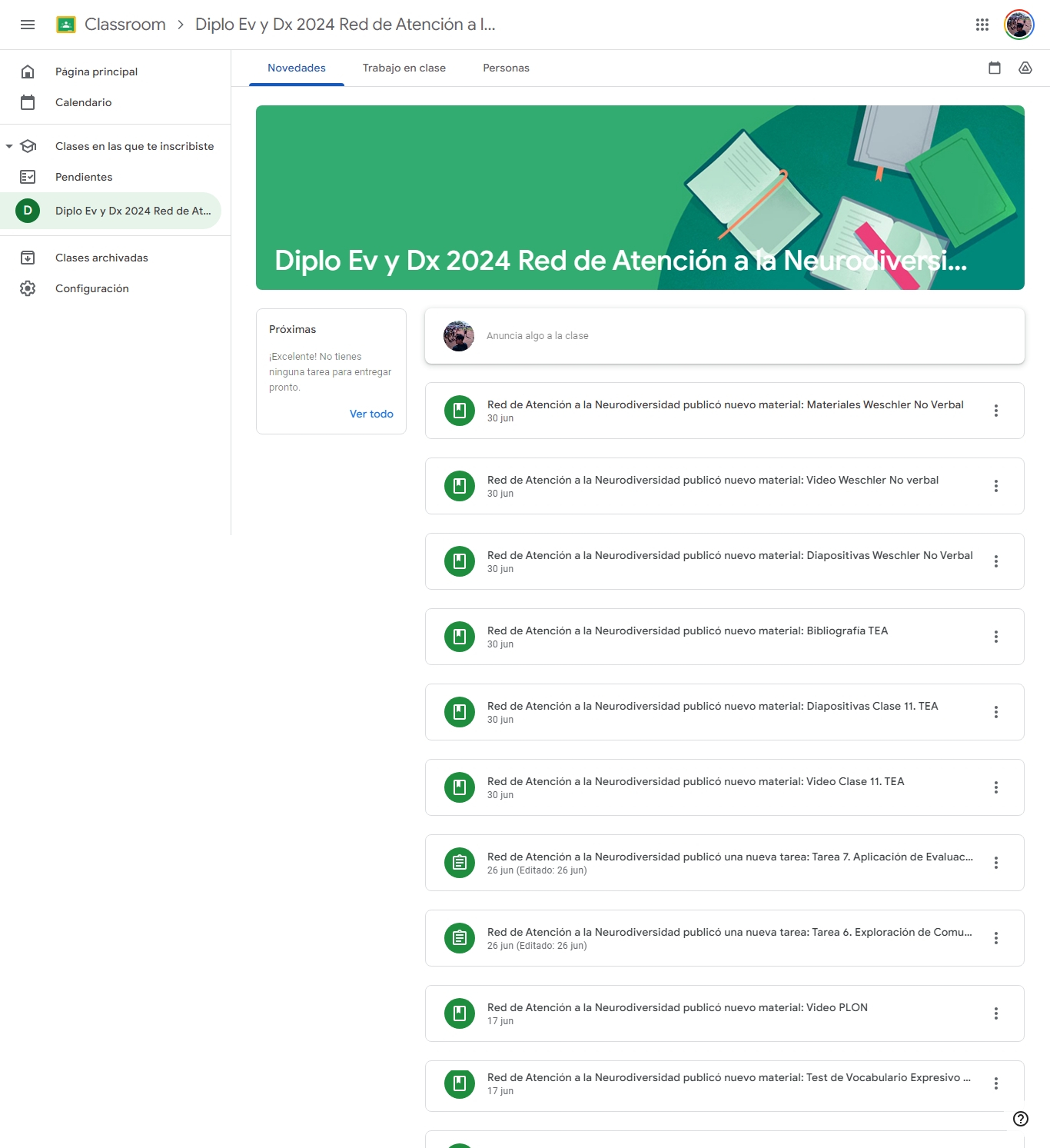1050x1148 pixels.
Task: Click the Calendario sidebar icon
Action: point(28,102)
